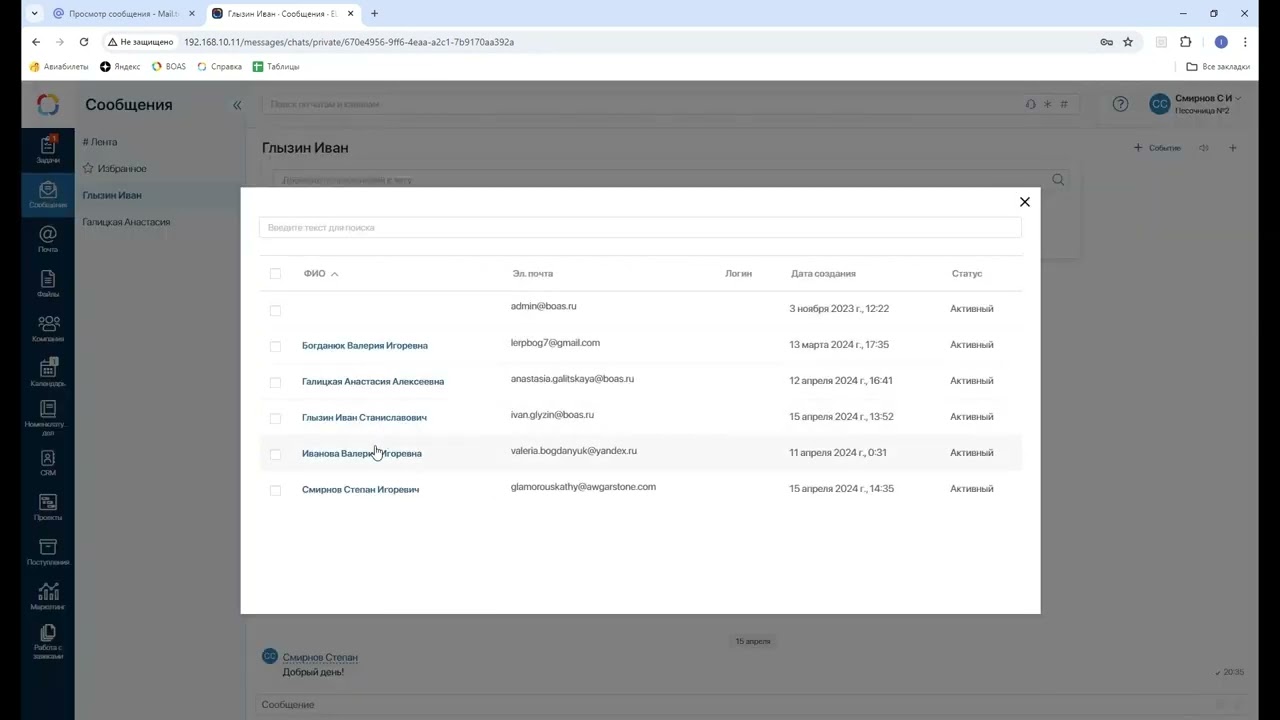Bookmark this page with star icon
This screenshot has height=720, width=1280.
1128,42
